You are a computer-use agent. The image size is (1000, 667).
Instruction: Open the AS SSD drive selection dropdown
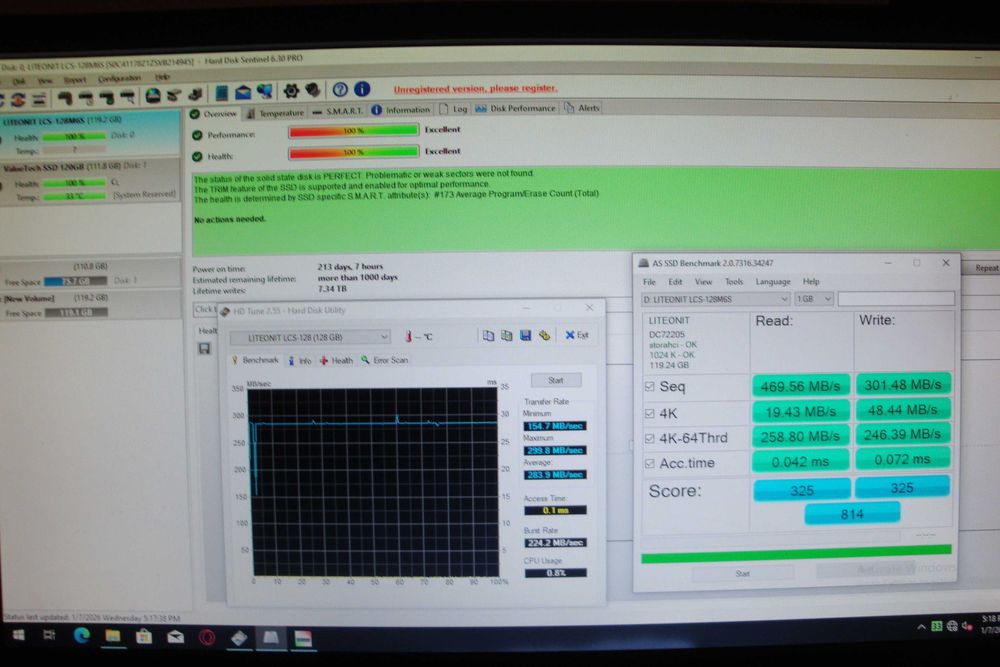point(716,299)
